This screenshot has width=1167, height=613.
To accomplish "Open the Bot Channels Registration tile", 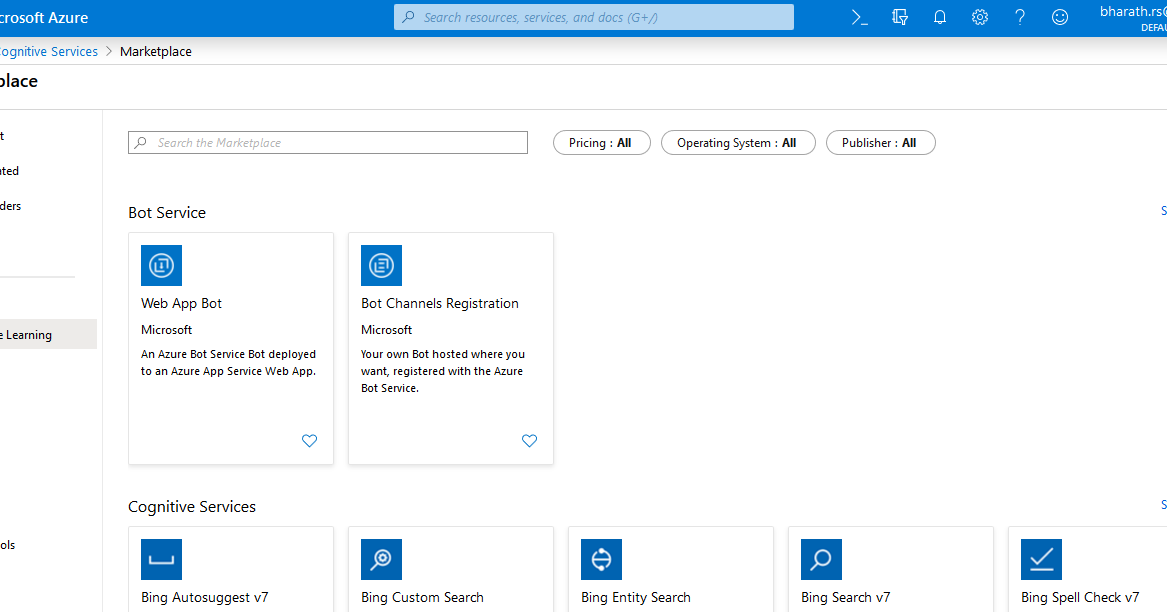I will click(x=439, y=303).
